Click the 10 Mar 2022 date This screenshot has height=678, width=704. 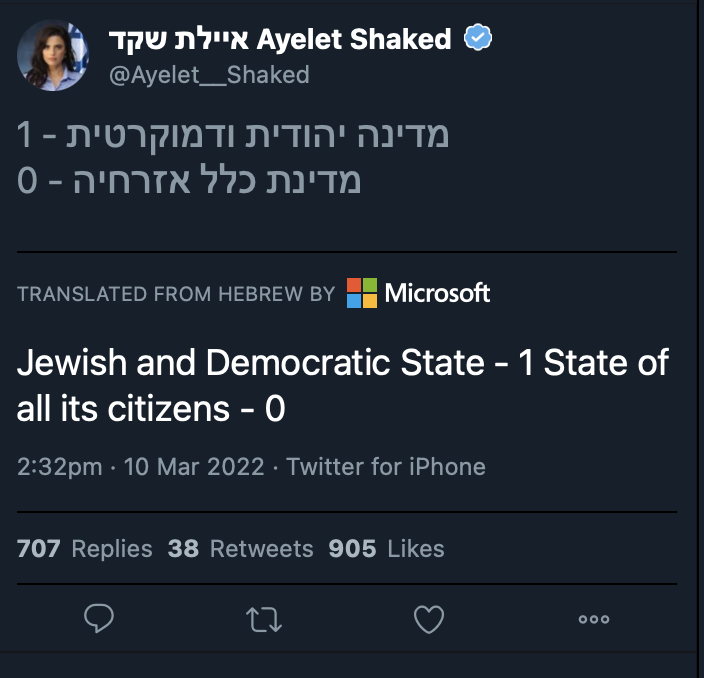[x=194, y=466]
